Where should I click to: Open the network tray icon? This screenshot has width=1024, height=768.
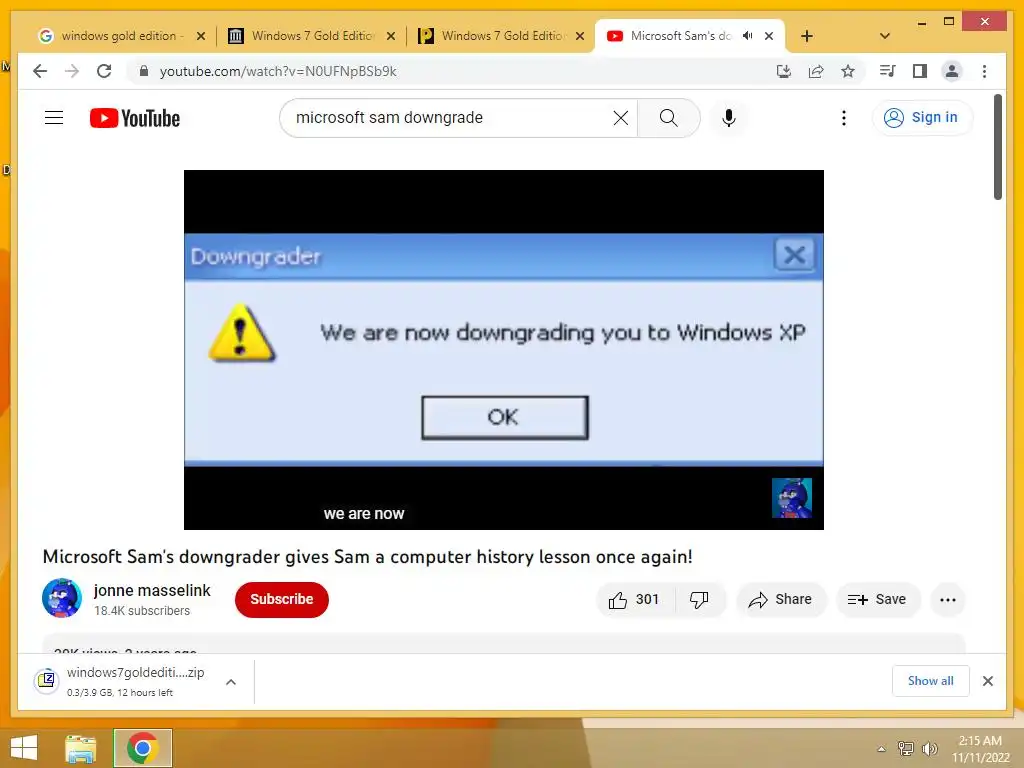tap(906, 748)
